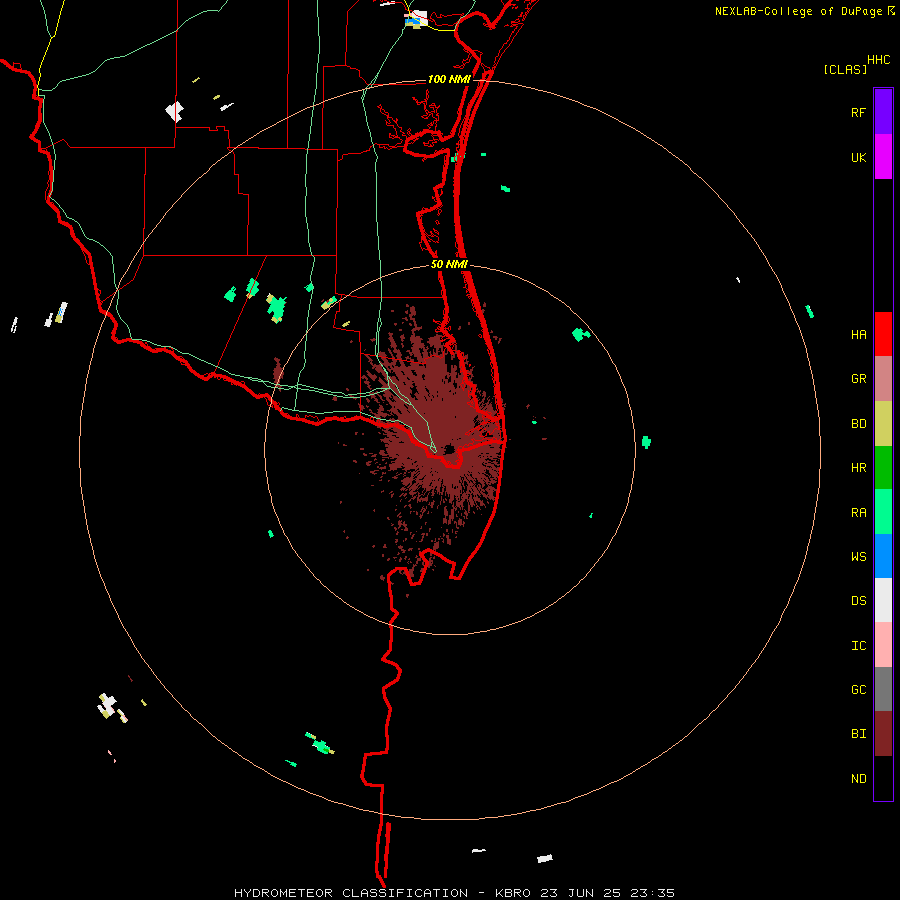This screenshot has height=900, width=900.
Task: Click the BI legend label
Action: click(858, 734)
